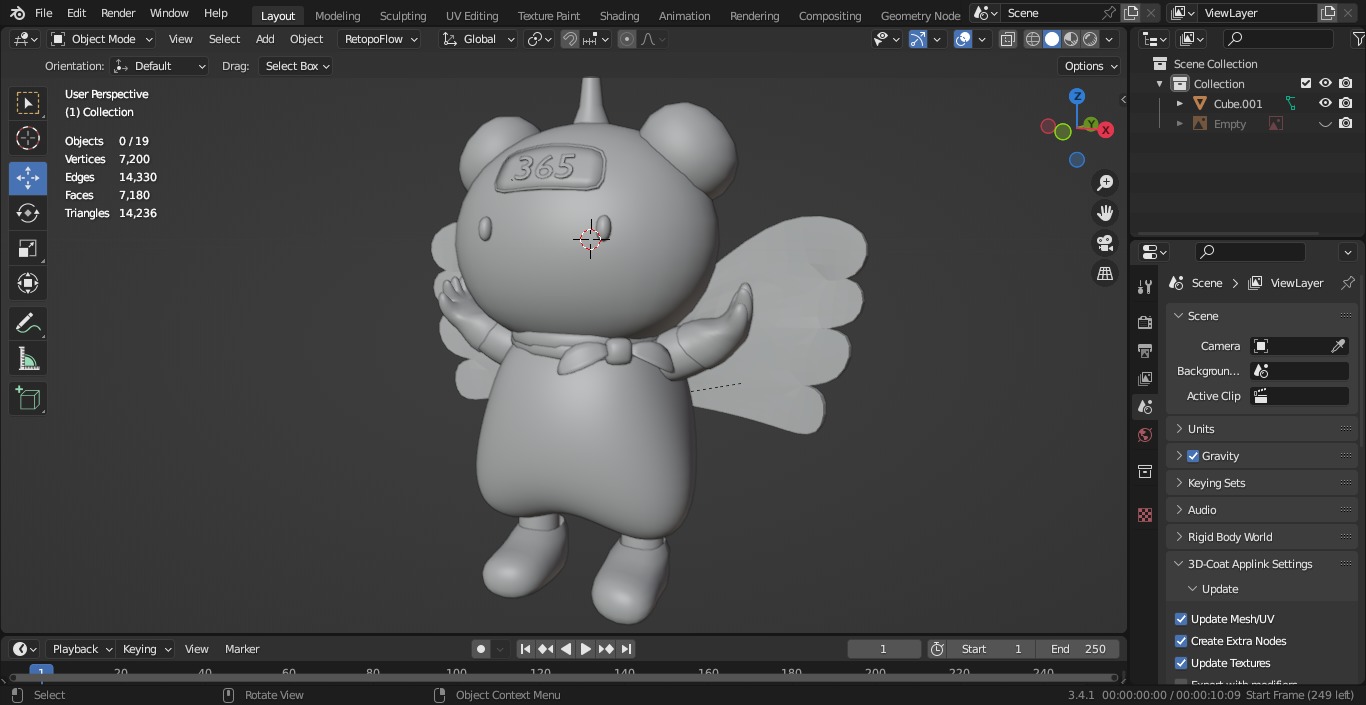Switch to material preview shading
Image resolution: width=1366 pixels, height=705 pixels.
(1071, 39)
